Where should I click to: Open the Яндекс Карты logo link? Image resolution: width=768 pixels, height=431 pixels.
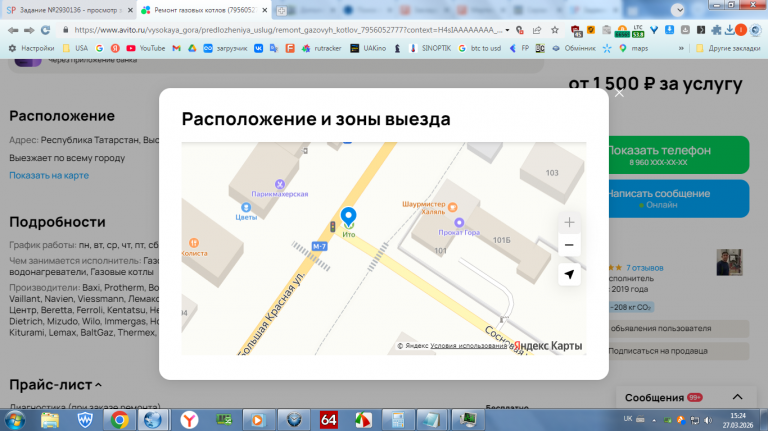point(548,346)
